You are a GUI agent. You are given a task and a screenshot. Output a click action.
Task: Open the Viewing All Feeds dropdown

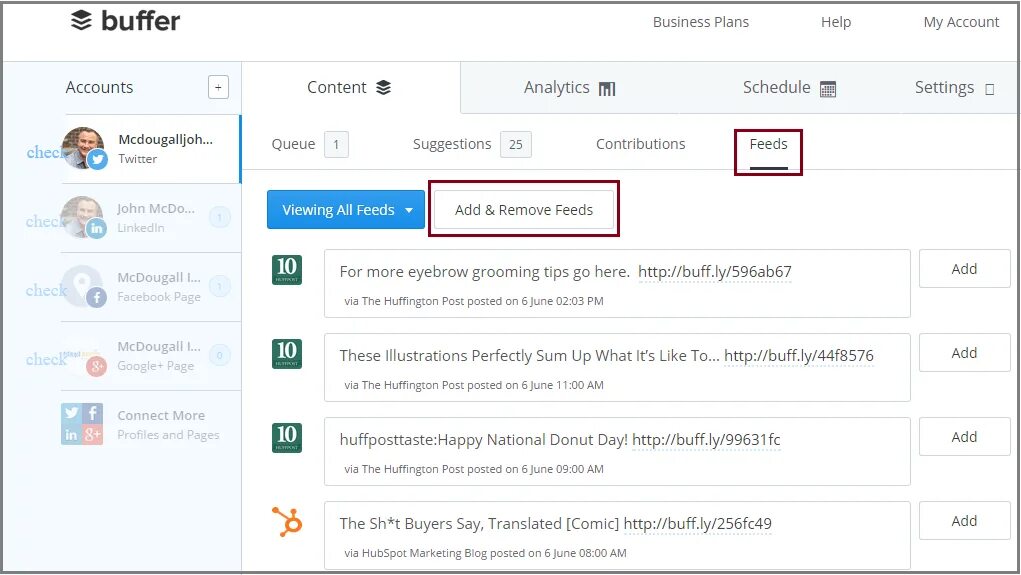[x=346, y=210]
